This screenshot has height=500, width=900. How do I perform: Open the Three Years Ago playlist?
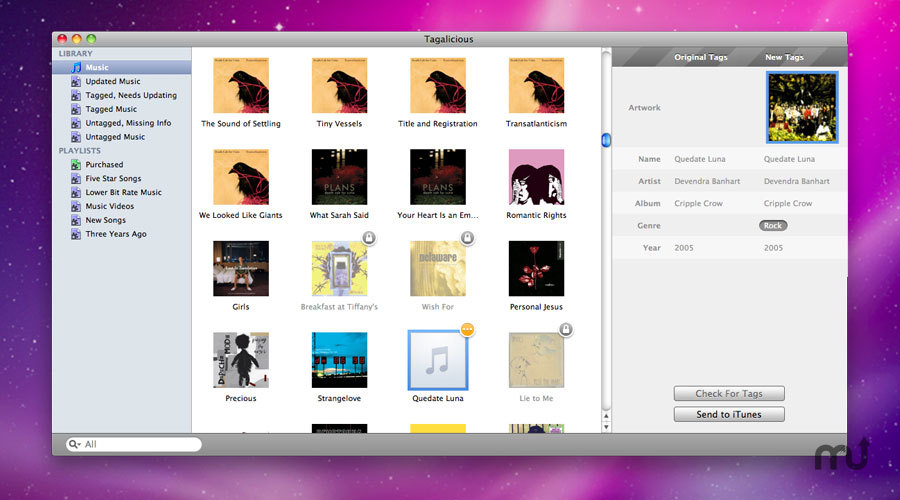(x=116, y=234)
